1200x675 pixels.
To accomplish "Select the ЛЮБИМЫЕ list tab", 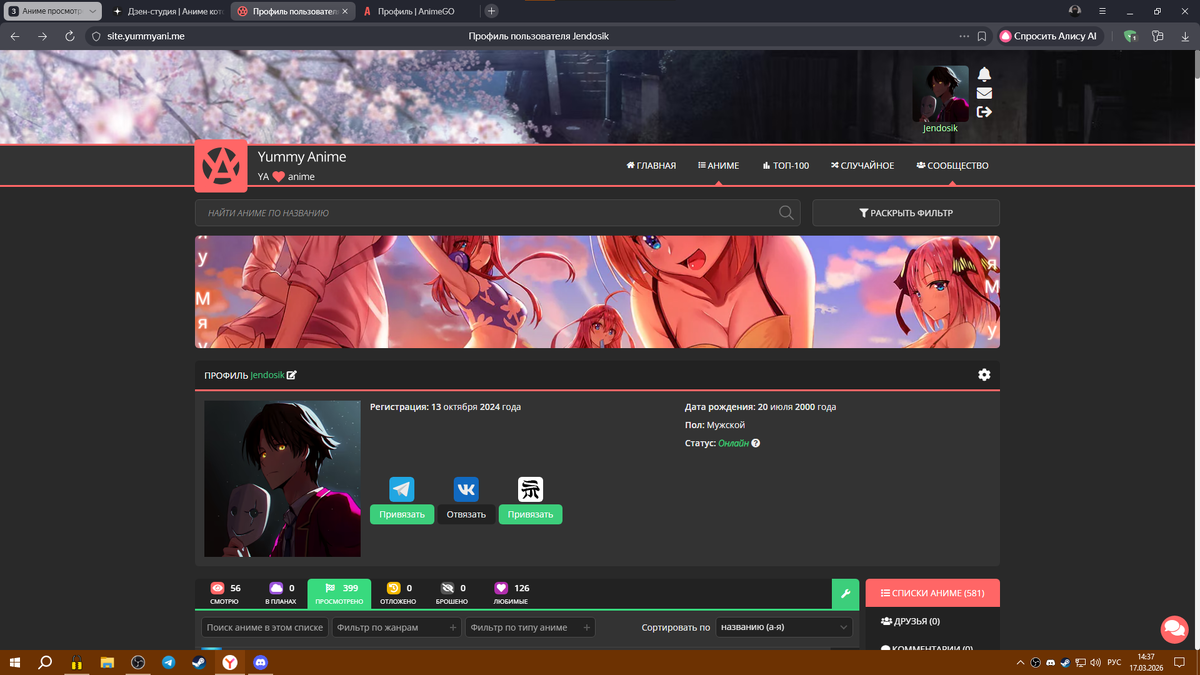I will coord(511,594).
